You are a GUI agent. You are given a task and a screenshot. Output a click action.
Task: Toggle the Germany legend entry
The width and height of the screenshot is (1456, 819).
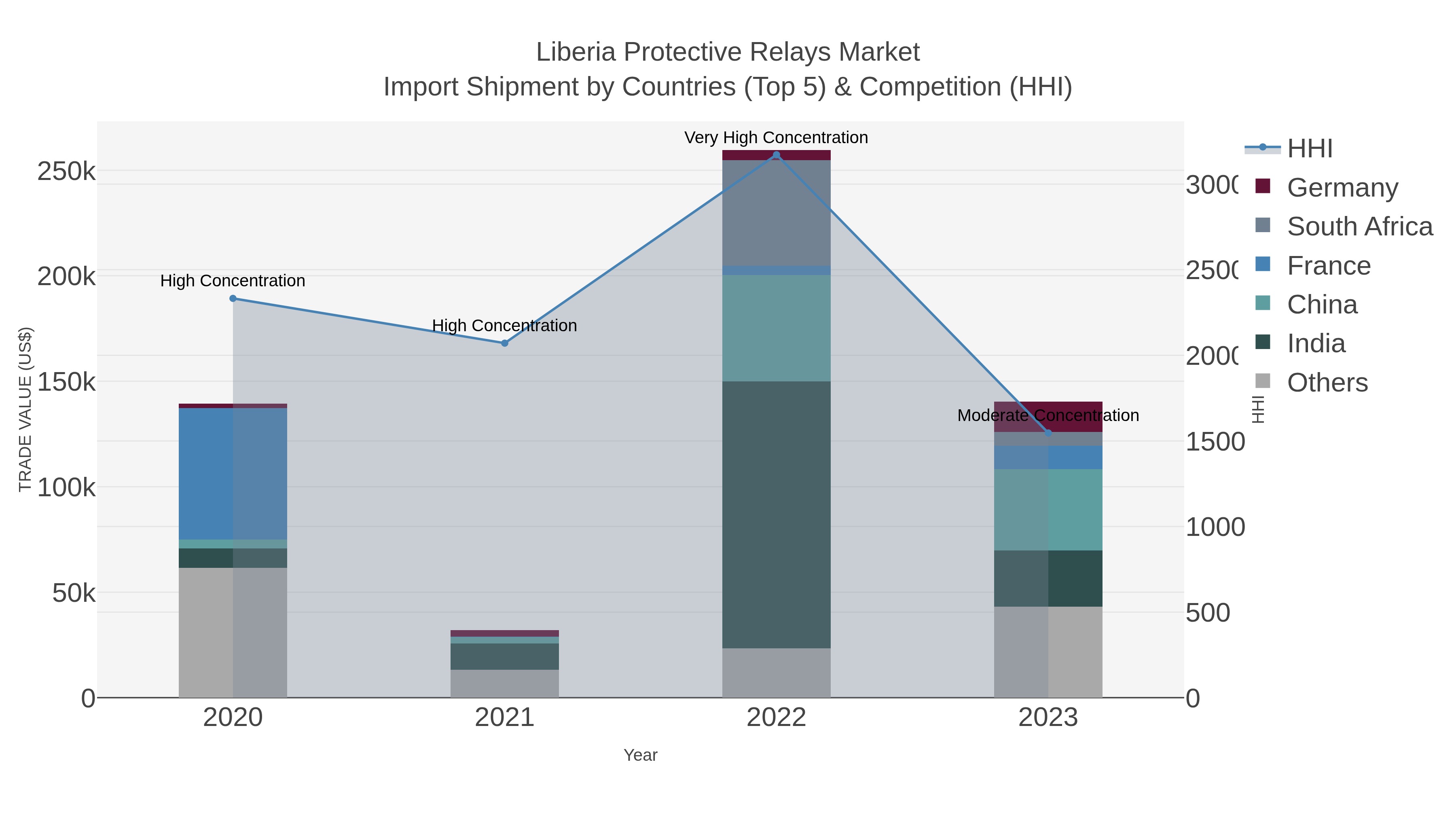(1326, 187)
